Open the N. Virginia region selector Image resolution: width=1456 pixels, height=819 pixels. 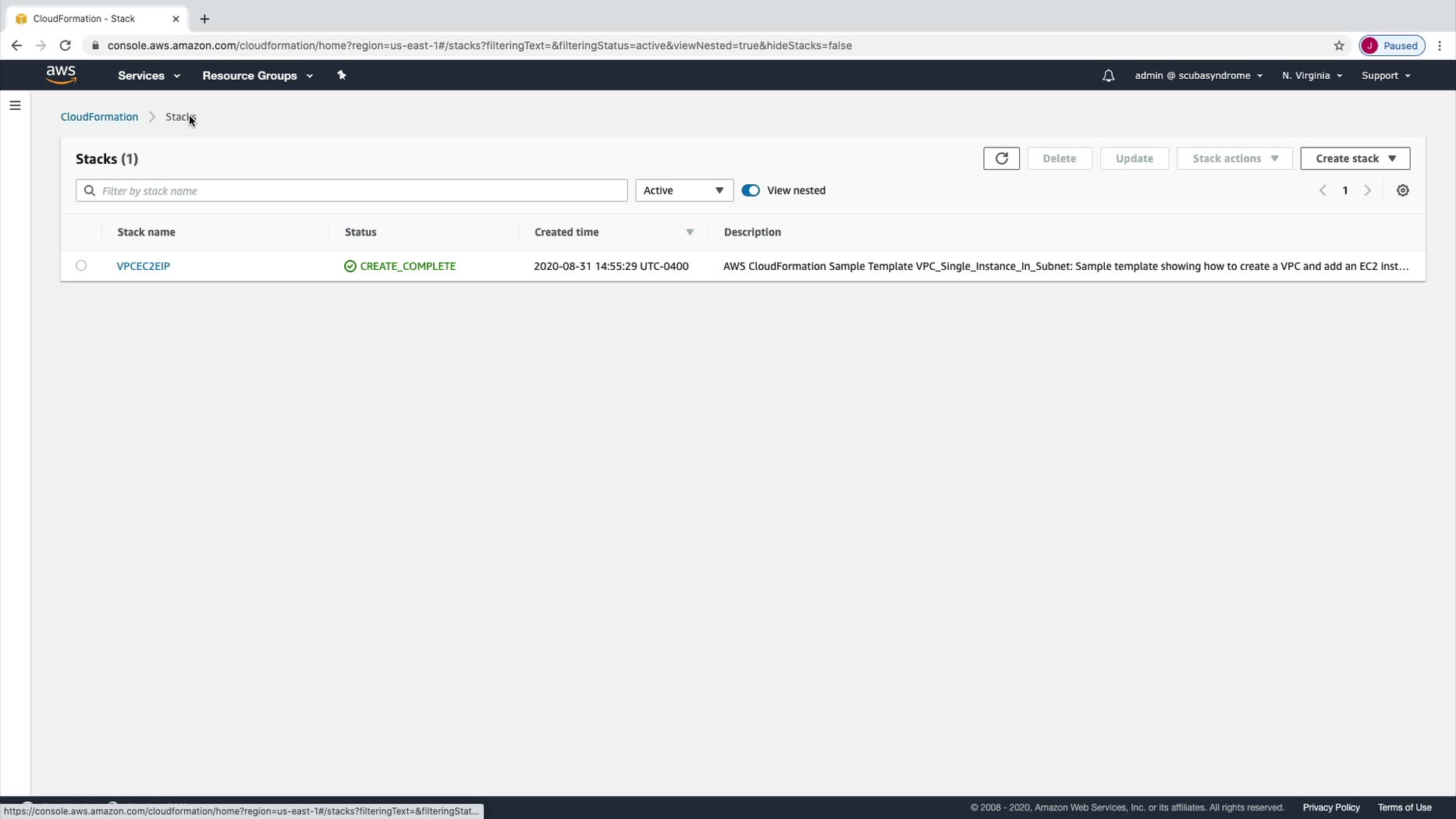click(x=1312, y=76)
